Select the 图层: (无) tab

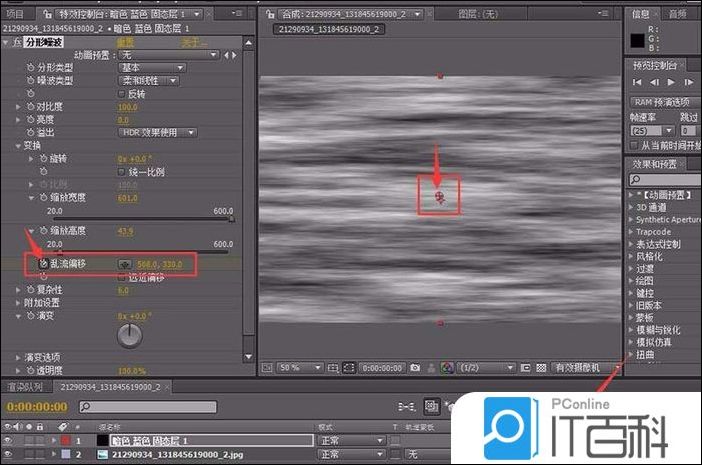point(478,14)
